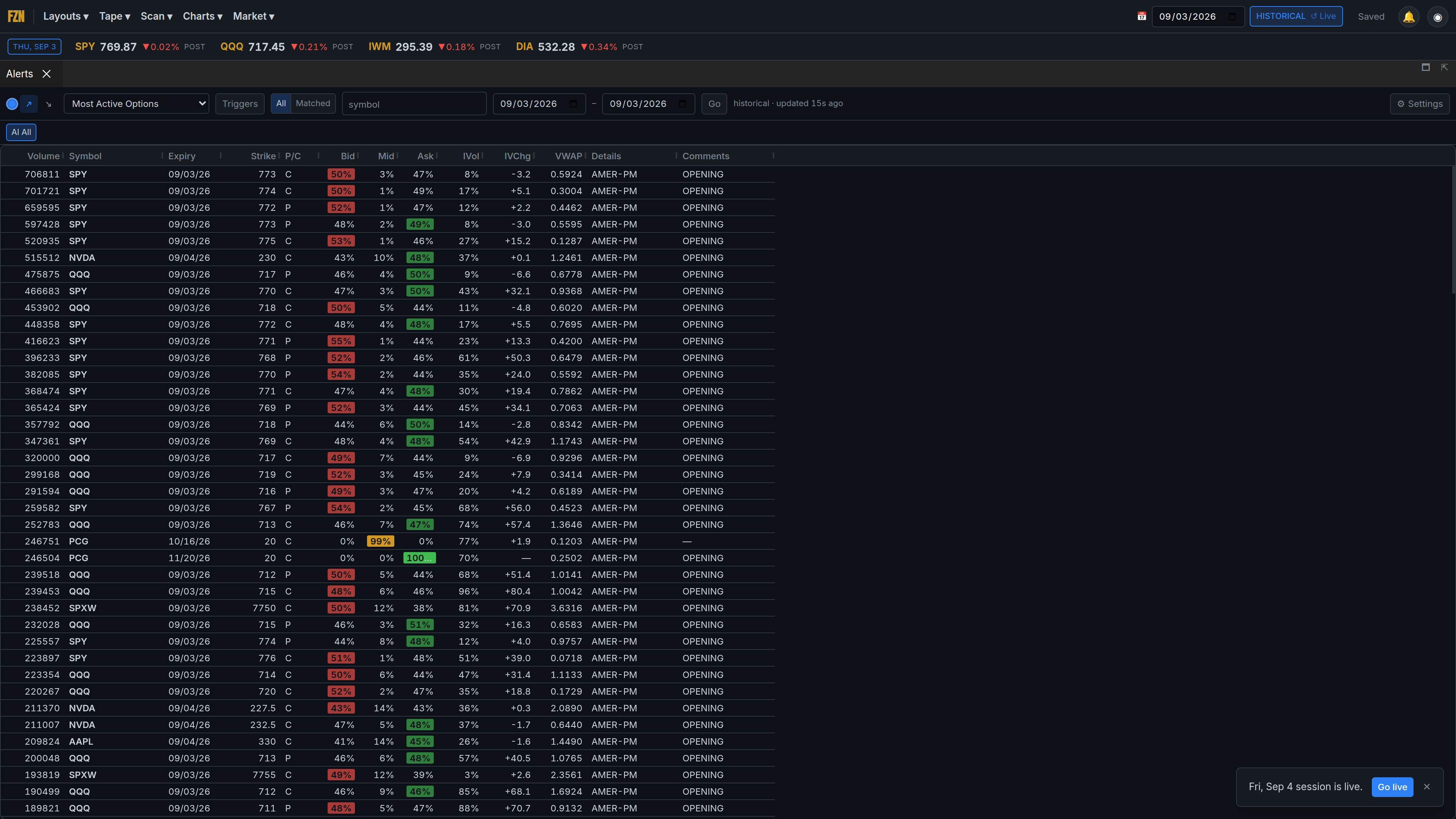Screen dimensions: 1456x819
Task: Toggle the down-right arrow filter
Action: click(49, 104)
